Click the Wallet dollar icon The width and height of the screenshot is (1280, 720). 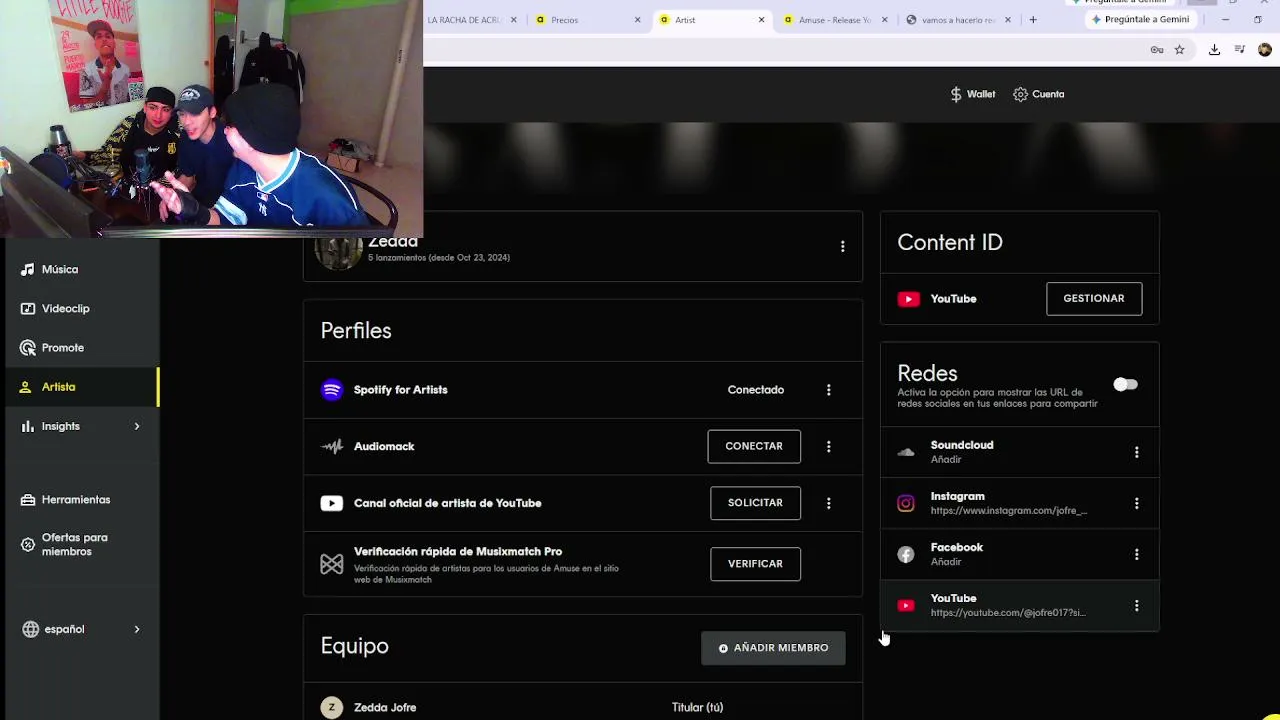coord(956,94)
